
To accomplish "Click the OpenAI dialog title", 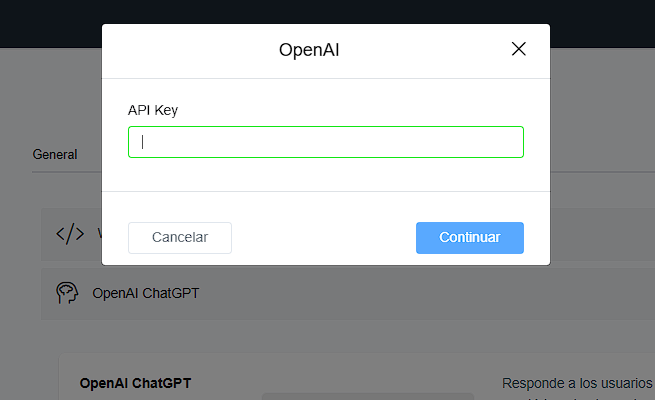I will (316, 50).
